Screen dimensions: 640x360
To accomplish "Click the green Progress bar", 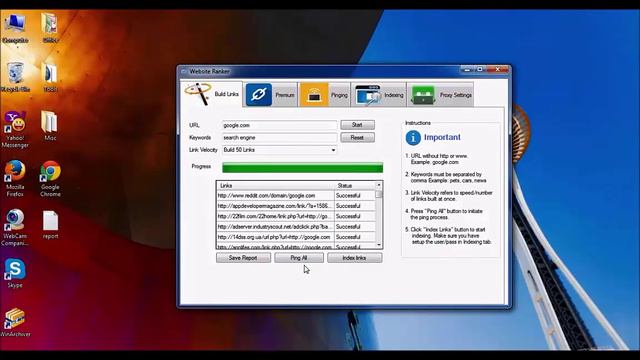I will pyautogui.click(x=302, y=167).
